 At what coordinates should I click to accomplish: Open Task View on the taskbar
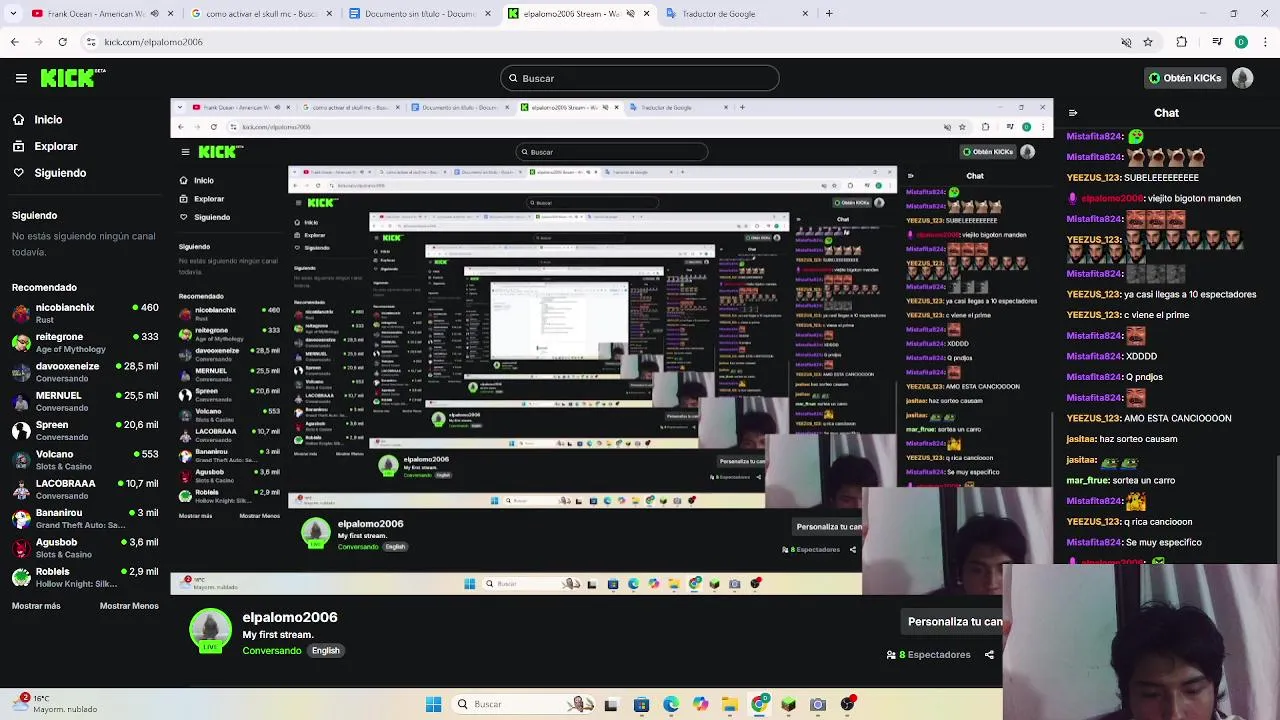(x=611, y=704)
